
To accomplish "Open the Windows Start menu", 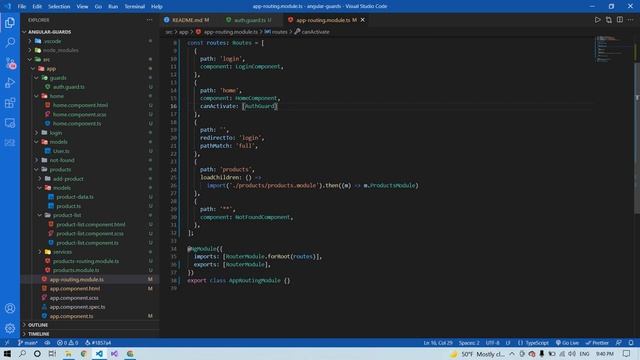I will pos(7,354).
